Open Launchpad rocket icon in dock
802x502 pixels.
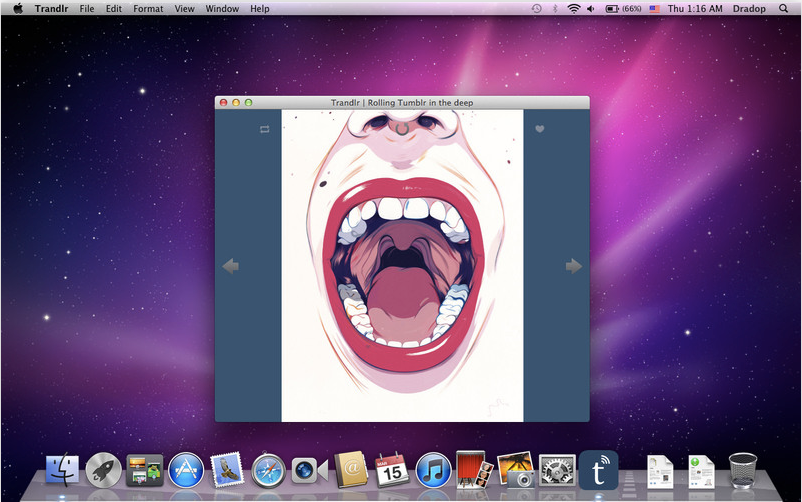(103, 470)
